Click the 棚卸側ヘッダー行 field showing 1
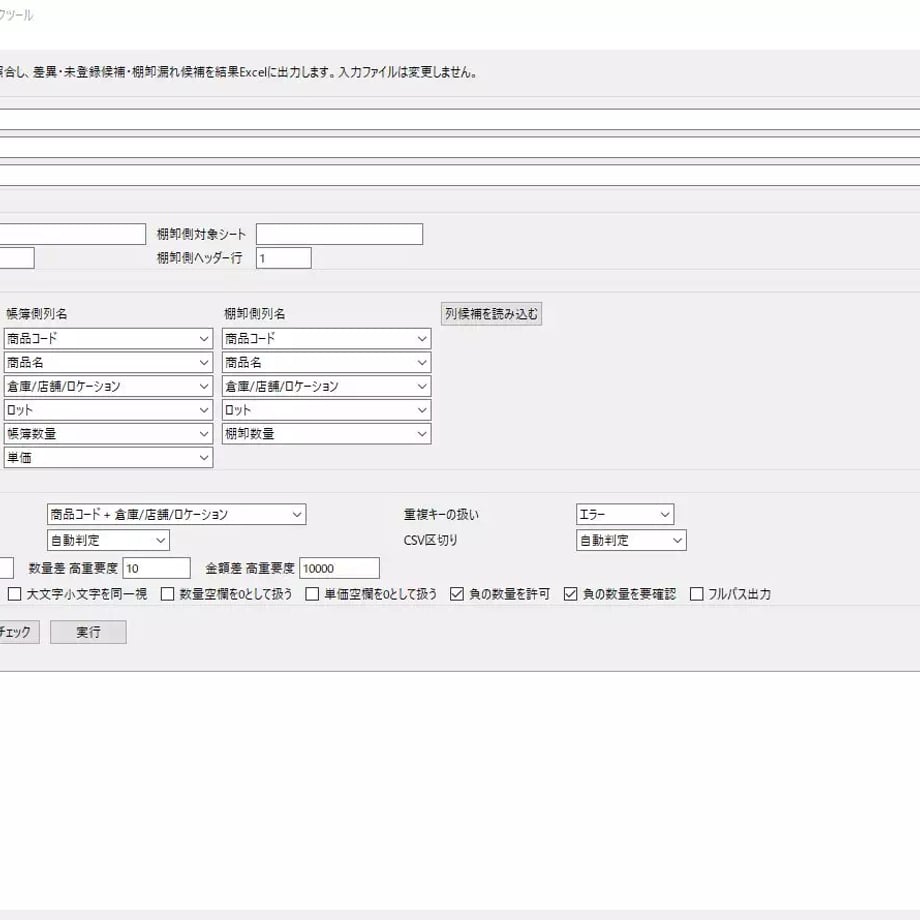 pyautogui.click(x=283, y=258)
